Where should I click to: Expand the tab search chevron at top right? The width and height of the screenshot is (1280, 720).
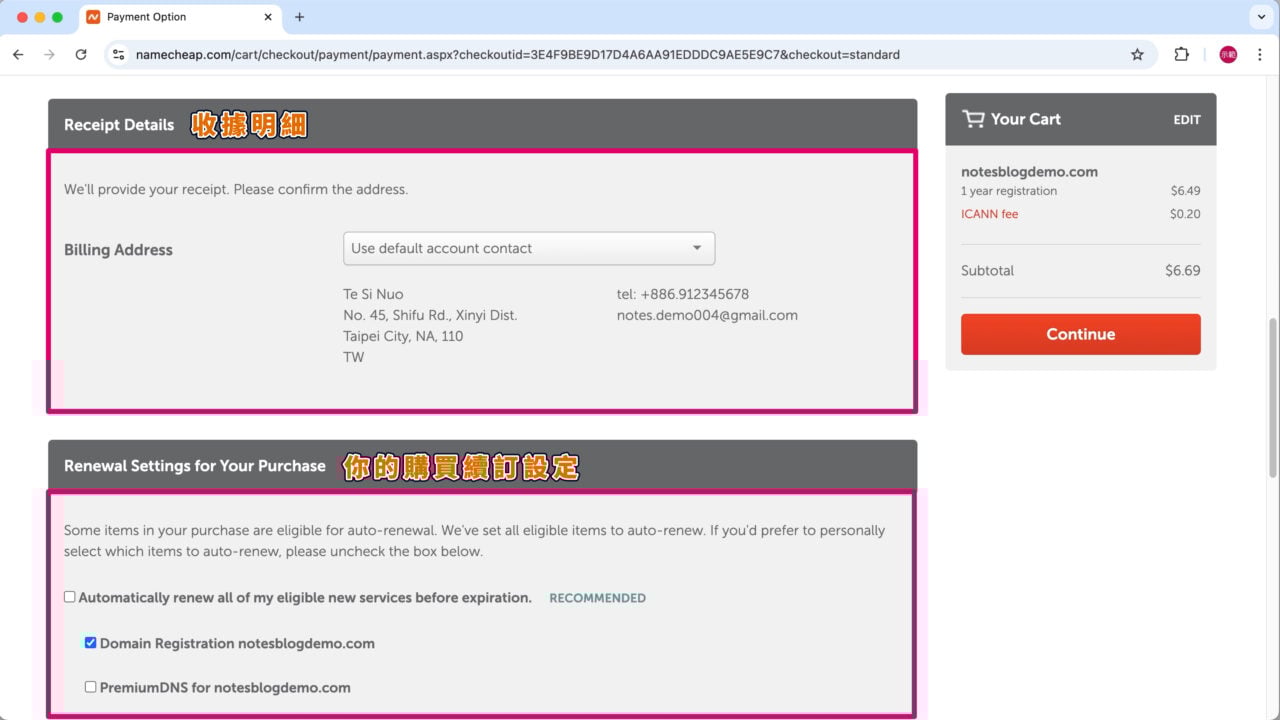click(x=1259, y=17)
